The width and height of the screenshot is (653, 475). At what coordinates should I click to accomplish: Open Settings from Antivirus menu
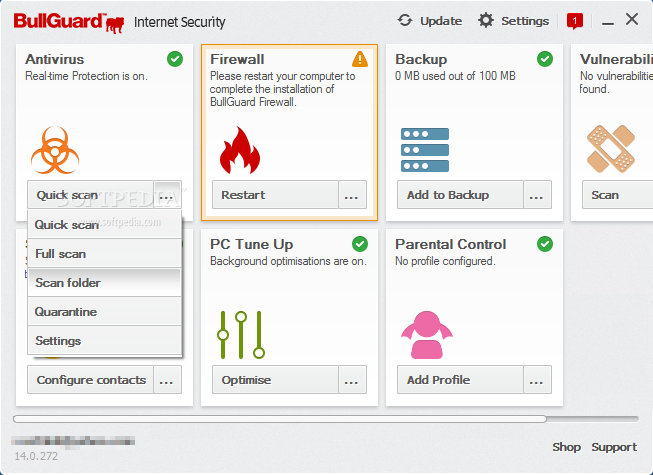click(105, 341)
